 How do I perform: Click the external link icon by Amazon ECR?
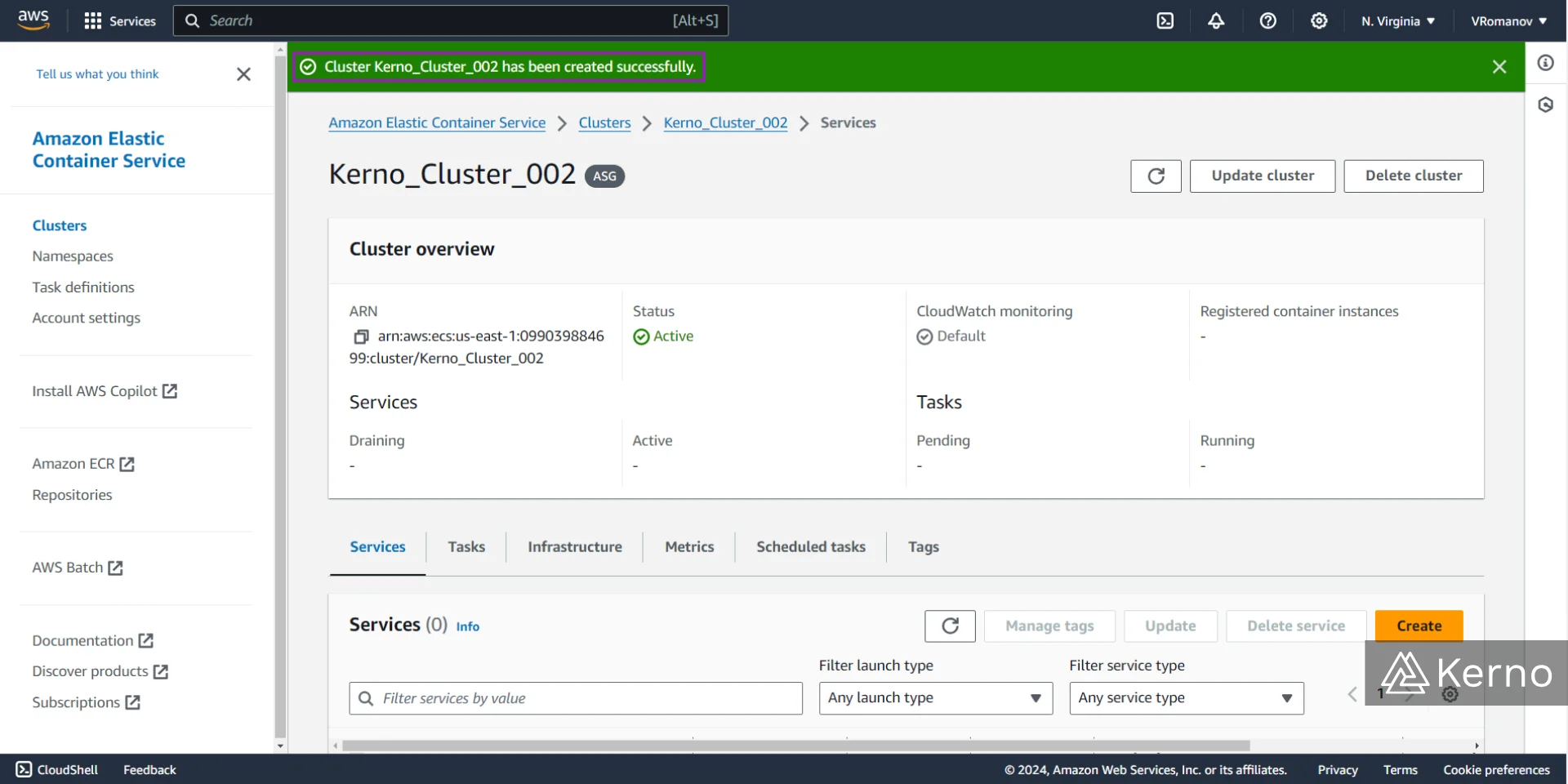(127, 464)
